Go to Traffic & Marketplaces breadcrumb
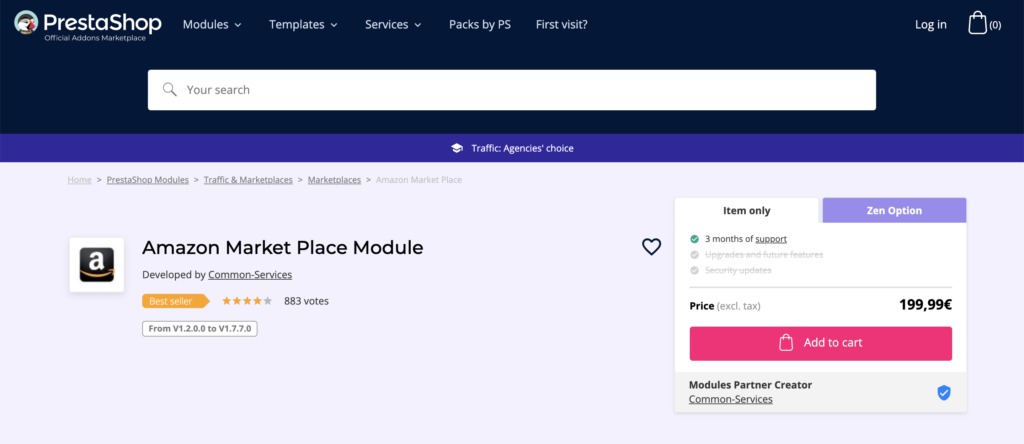Viewport: 1024px width, 444px height. pos(248,180)
